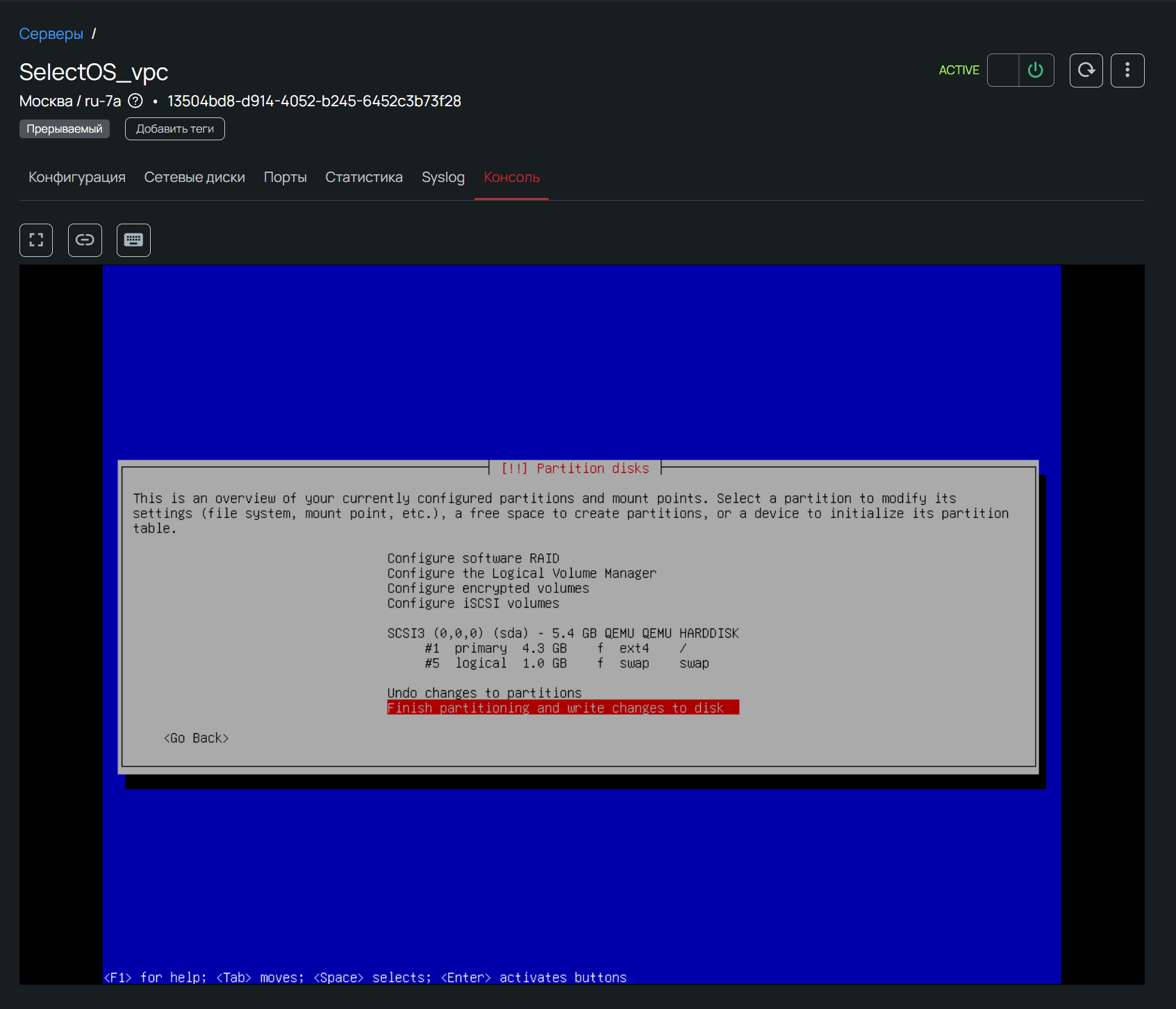View the Статистика tab

click(364, 178)
